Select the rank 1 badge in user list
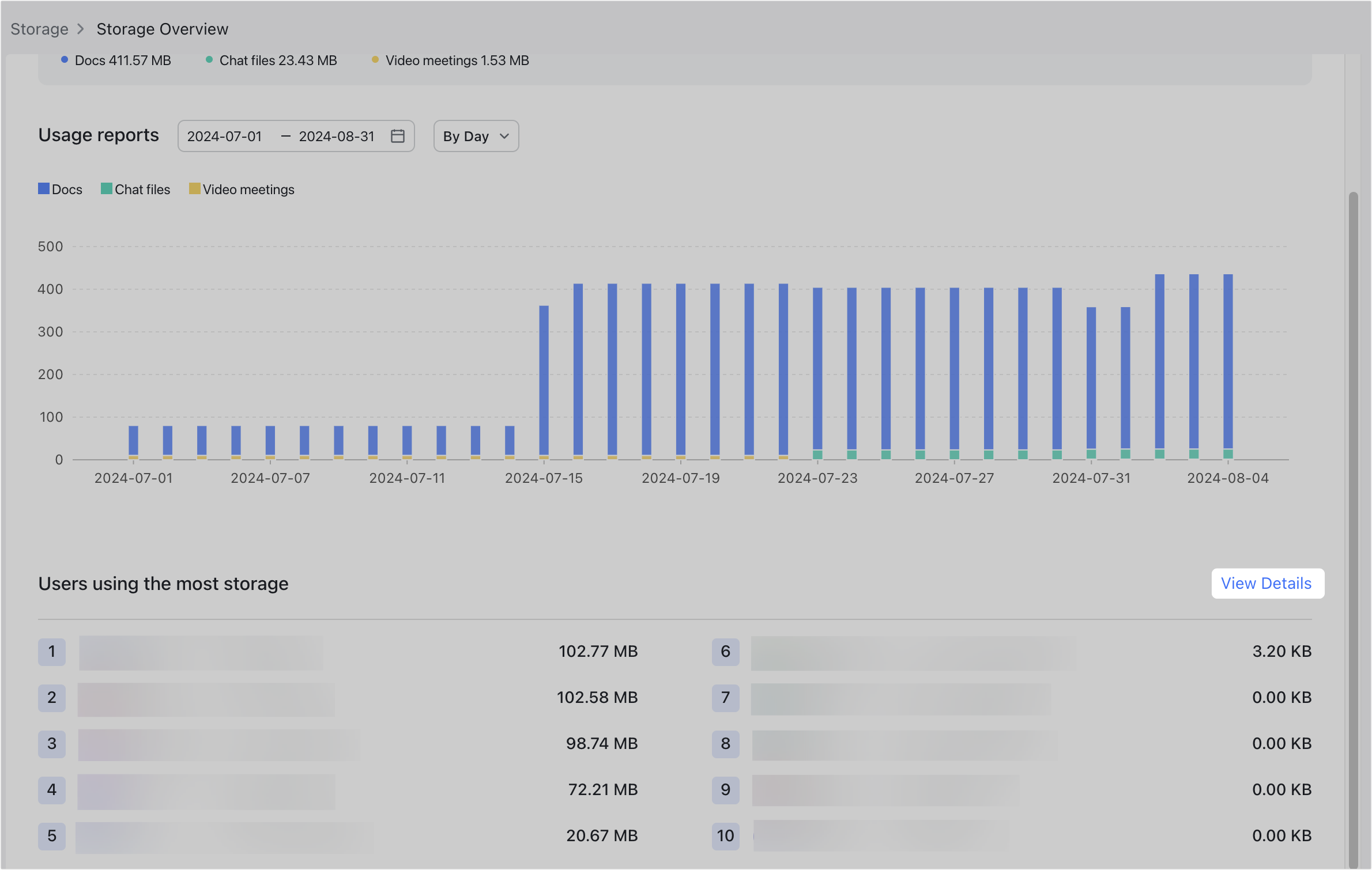Viewport: 1372px width, 870px height. pyautogui.click(x=52, y=652)
